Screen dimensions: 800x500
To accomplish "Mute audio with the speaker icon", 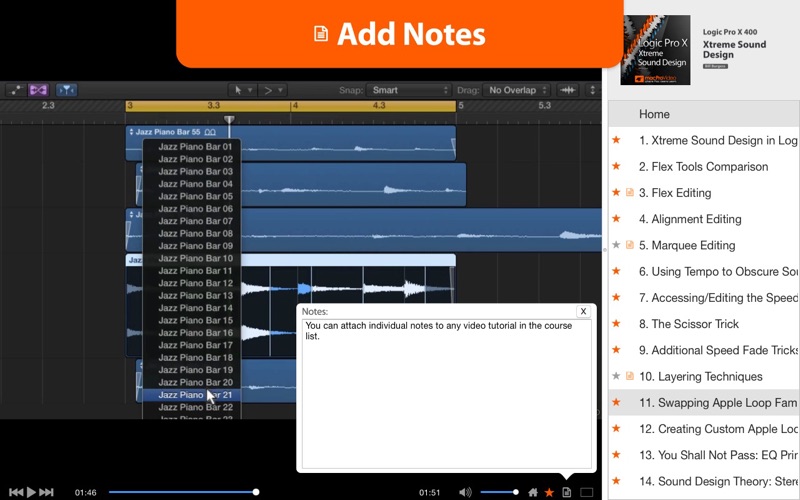I will (465, 492).
